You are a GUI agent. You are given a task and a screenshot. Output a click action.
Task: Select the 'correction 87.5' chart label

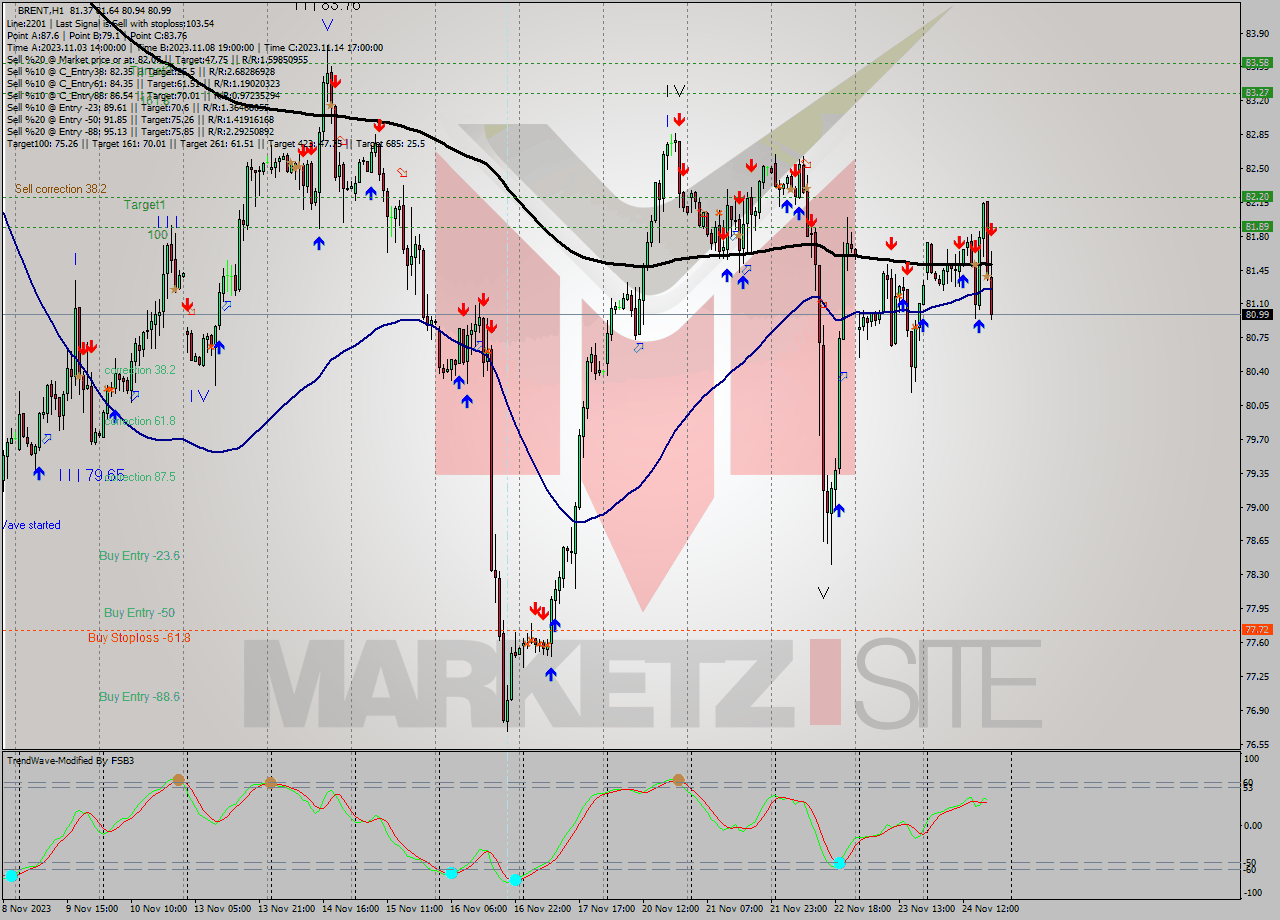(140, 477)
